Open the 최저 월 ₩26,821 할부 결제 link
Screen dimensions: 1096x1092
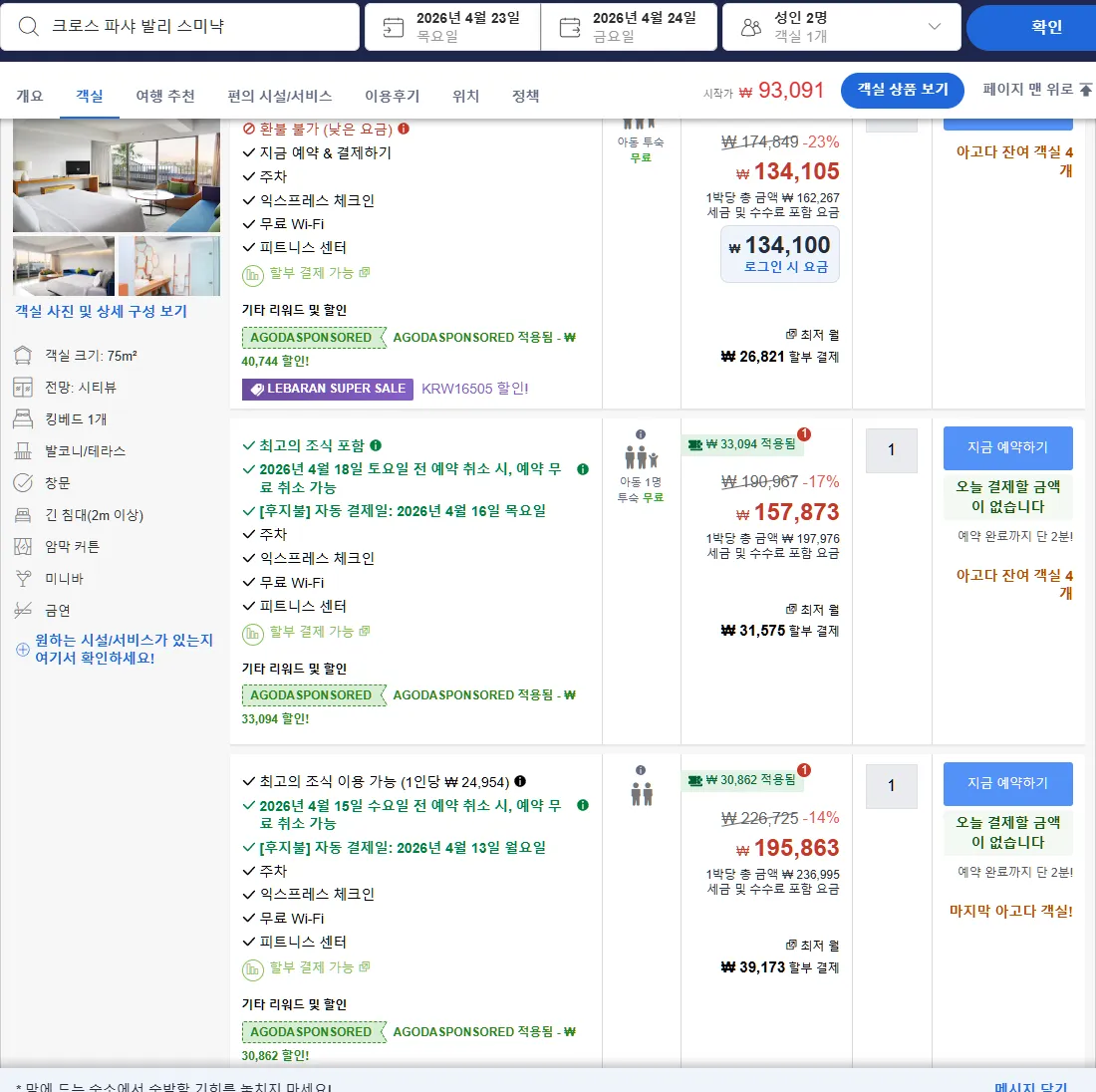(x=780, y=346)
